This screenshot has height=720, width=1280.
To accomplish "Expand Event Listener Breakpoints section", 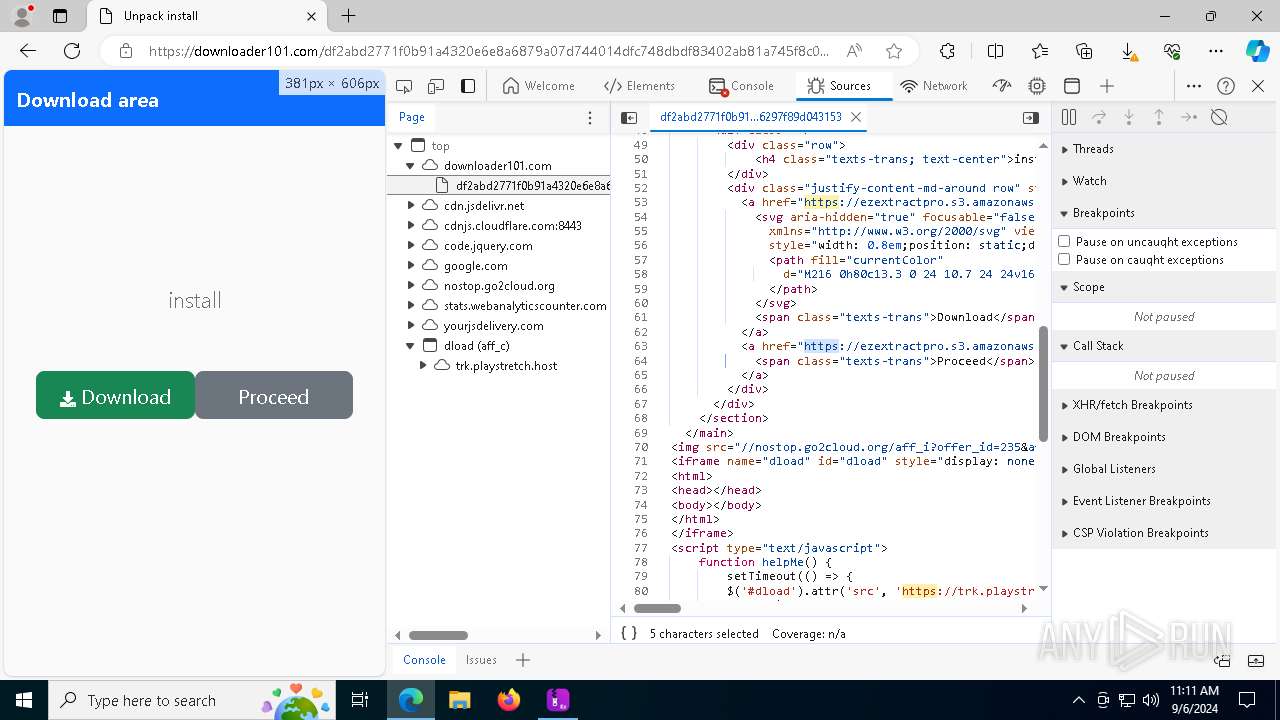I will point(1165,501).
